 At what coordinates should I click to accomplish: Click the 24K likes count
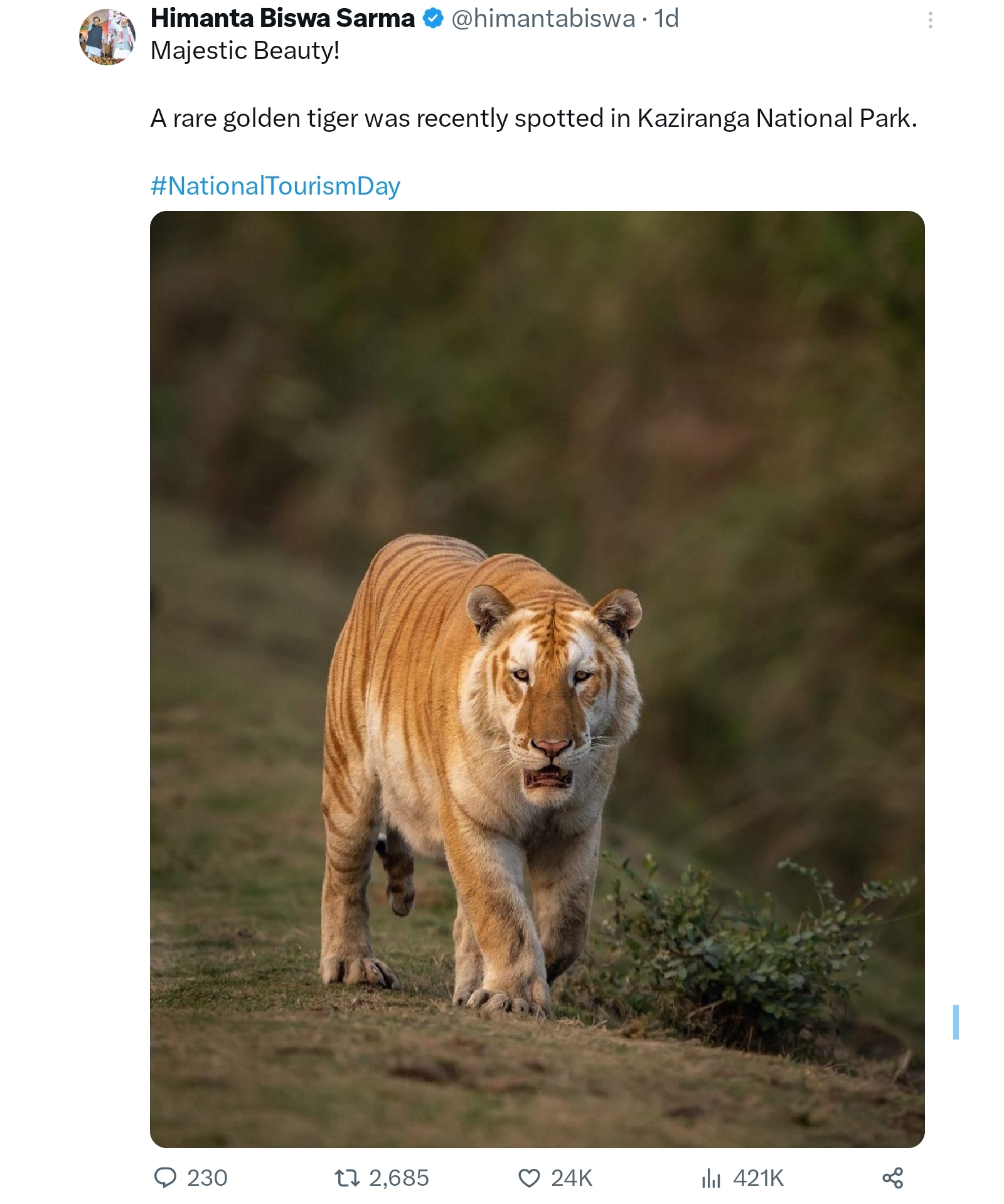(x=572, y=1178)
